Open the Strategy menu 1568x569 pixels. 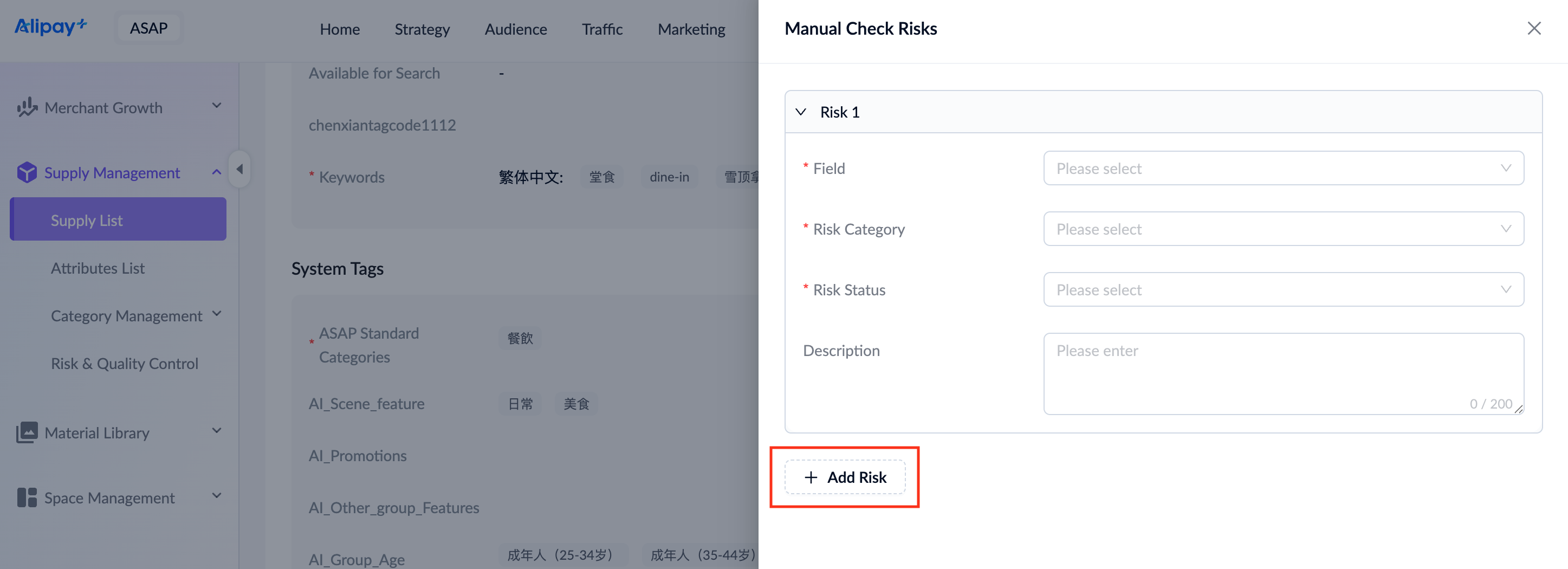(422, 29)
